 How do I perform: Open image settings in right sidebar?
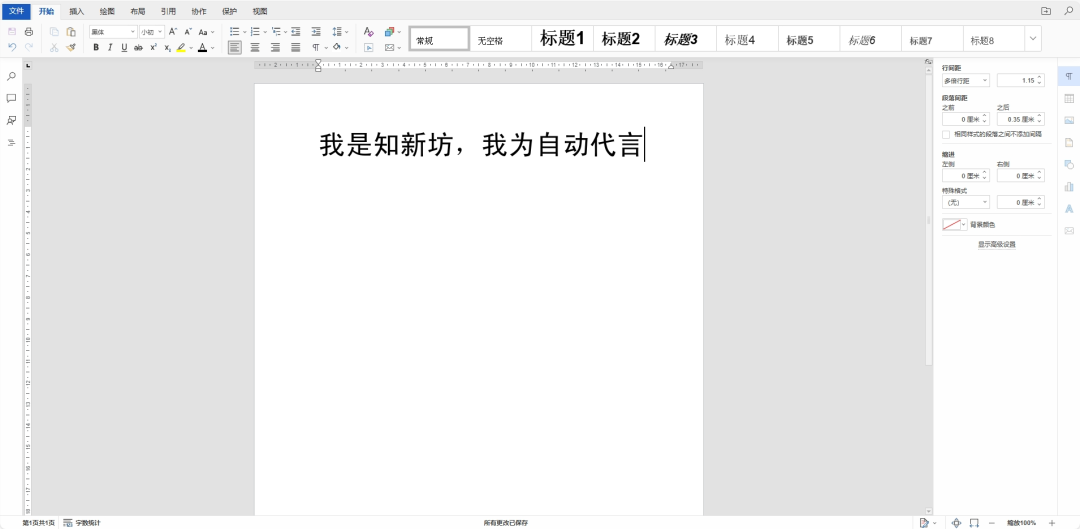(x=1069, y=121)
